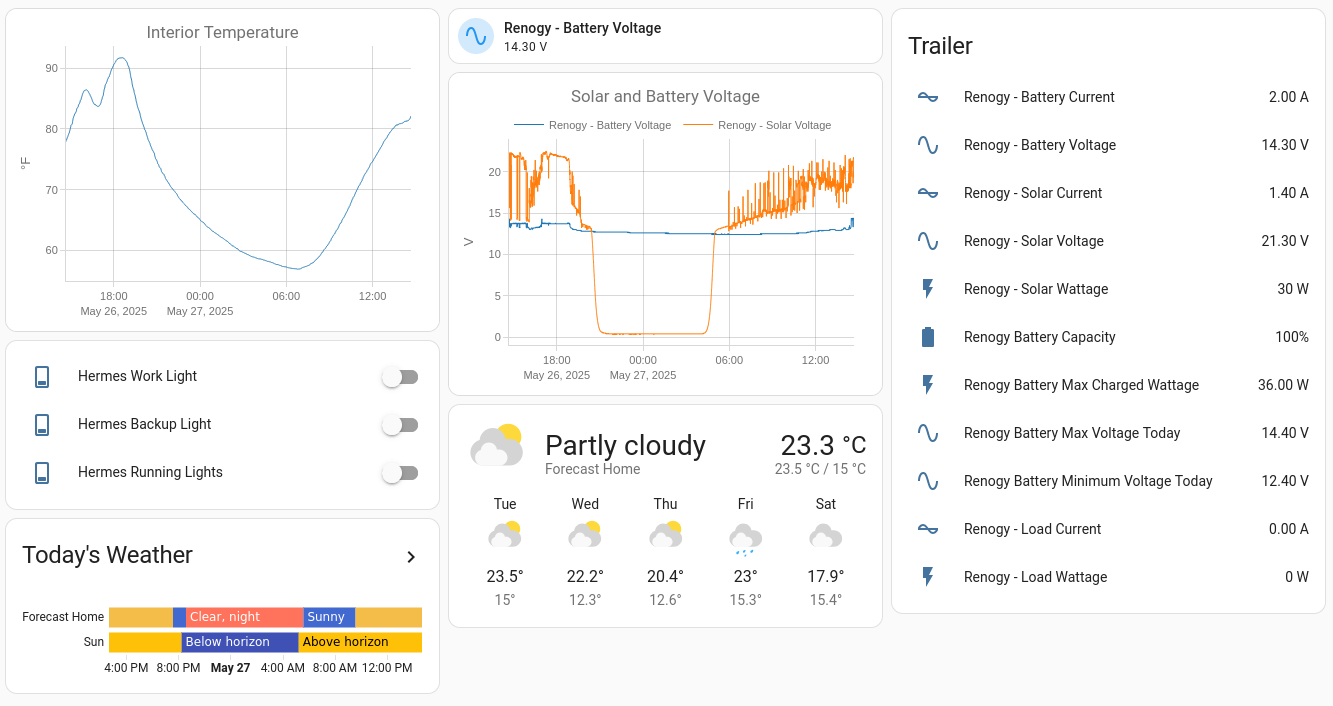Click the Renogy - Load Wattage lightning icon
The width and height of the screenshot is (1333, 706).
point(928,577)
